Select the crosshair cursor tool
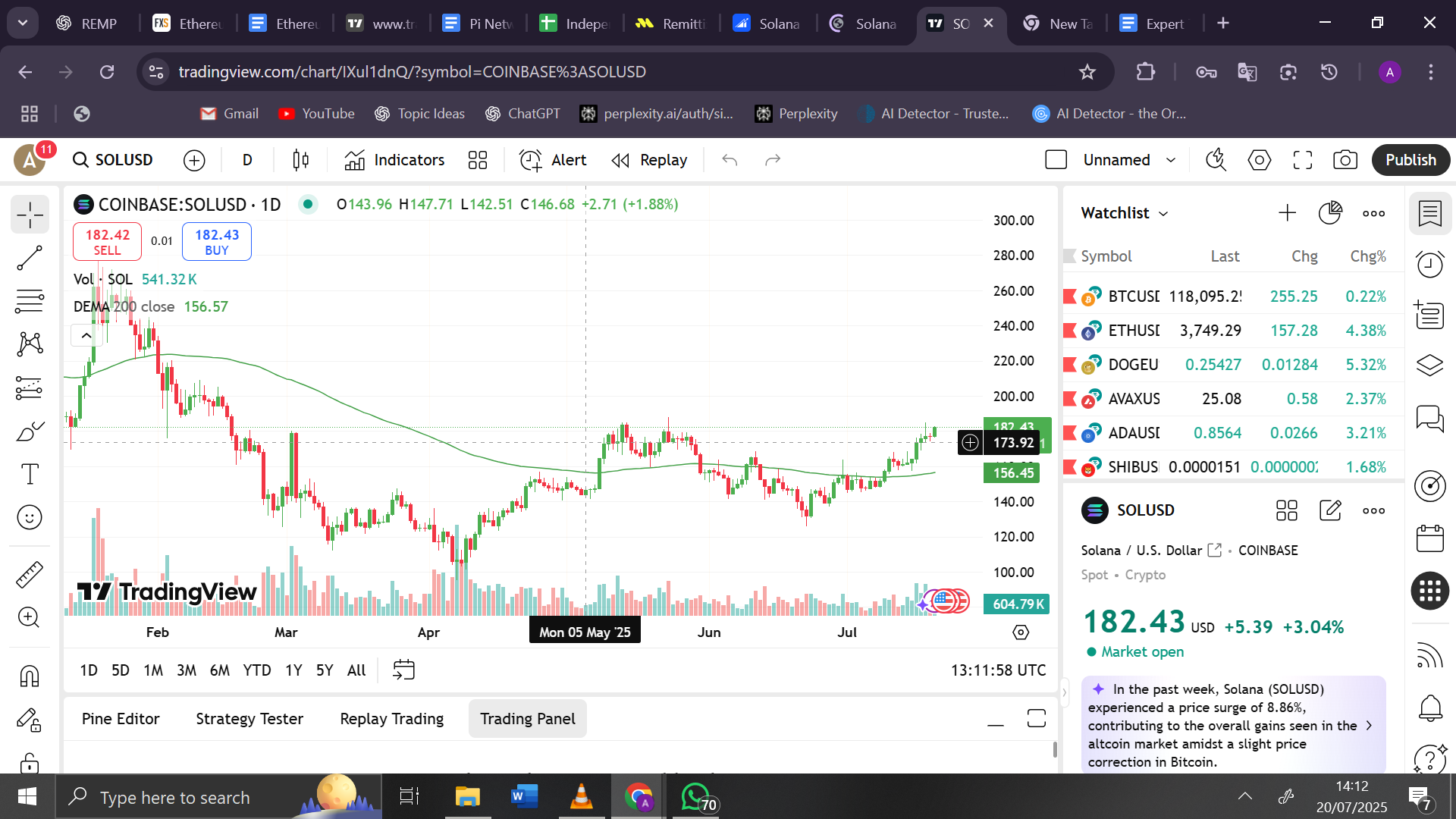The image size is (1456, 819). pos(30,215)
